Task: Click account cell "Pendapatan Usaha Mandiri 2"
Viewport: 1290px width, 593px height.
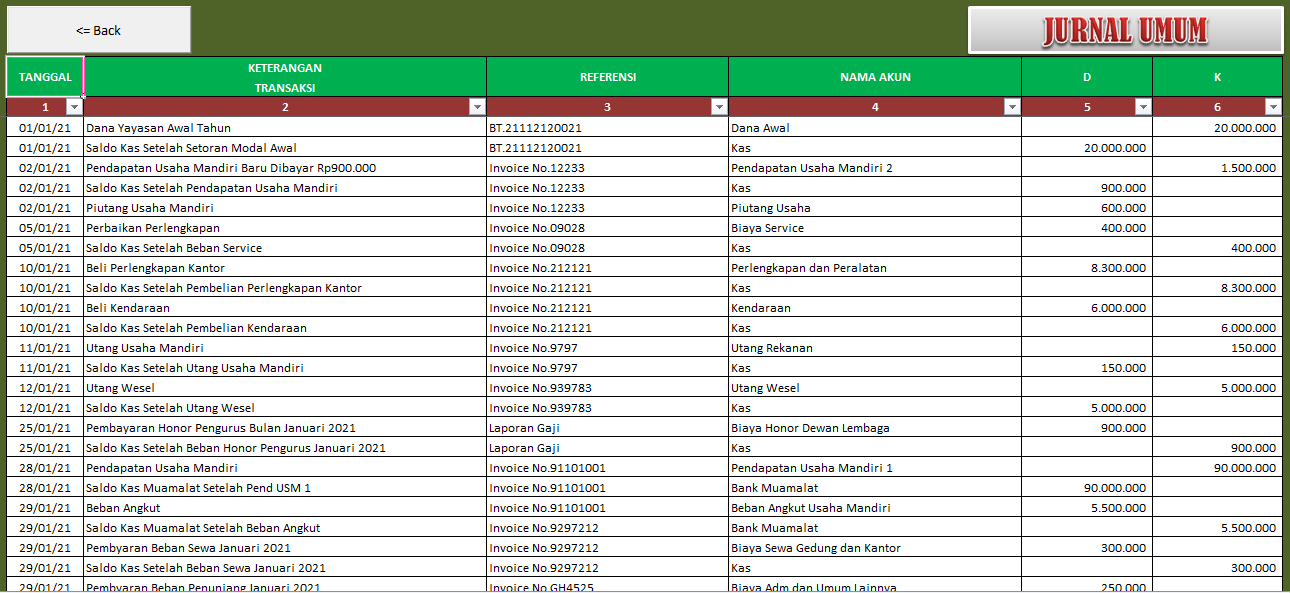Action: (875, 168)
